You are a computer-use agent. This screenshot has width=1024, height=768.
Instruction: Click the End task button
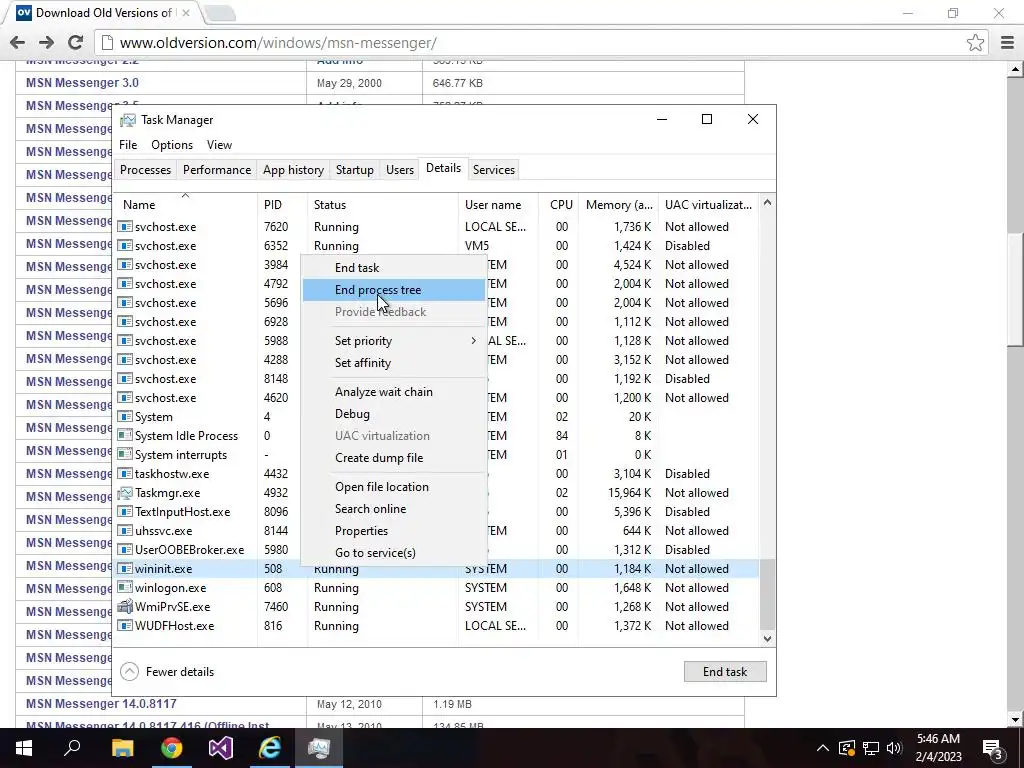pos(725,671)
